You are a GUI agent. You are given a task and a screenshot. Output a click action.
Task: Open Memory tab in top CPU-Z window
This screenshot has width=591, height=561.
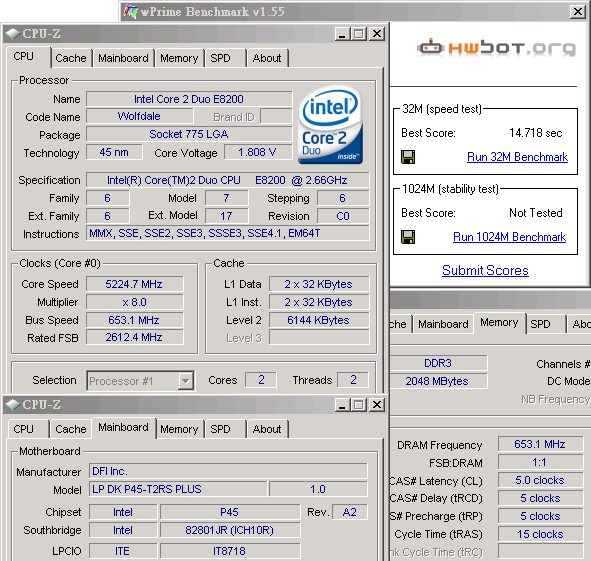(x=179, y=58)
